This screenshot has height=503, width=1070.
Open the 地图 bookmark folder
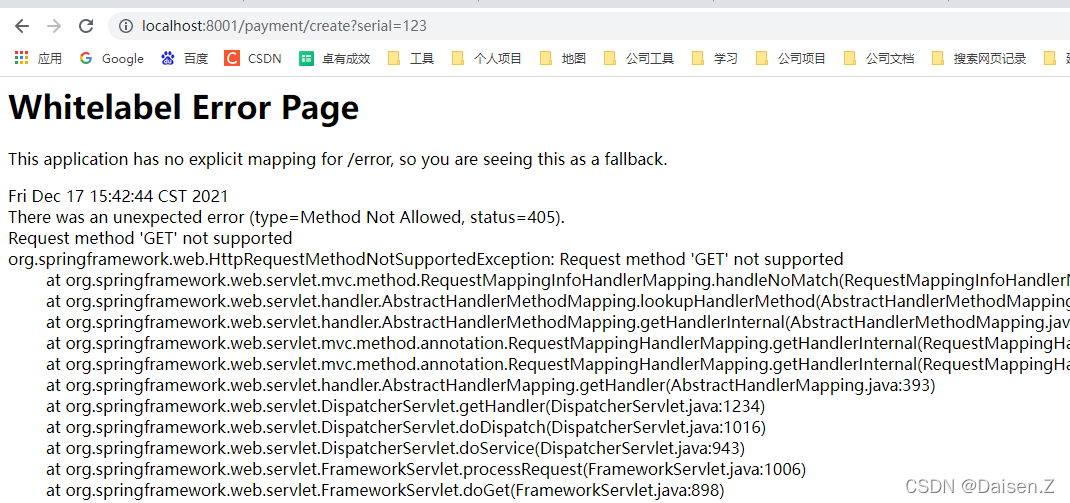(x=563, y=59)
